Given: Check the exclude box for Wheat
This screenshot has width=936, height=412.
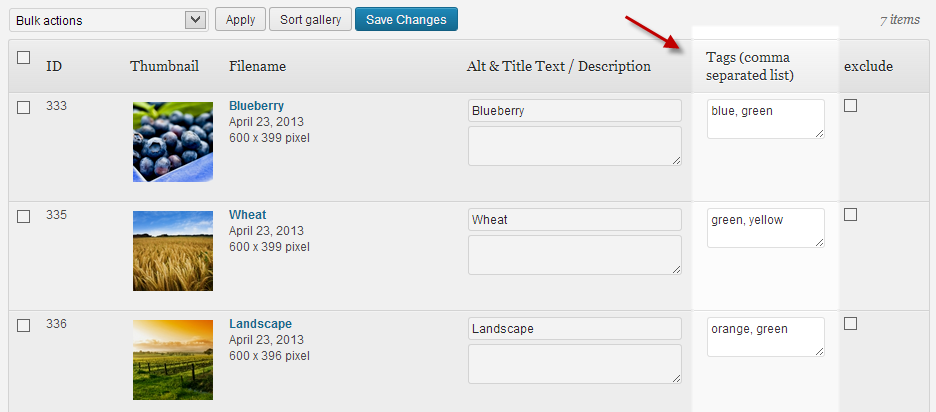Looking at the screenshot, I should (851, 214).
